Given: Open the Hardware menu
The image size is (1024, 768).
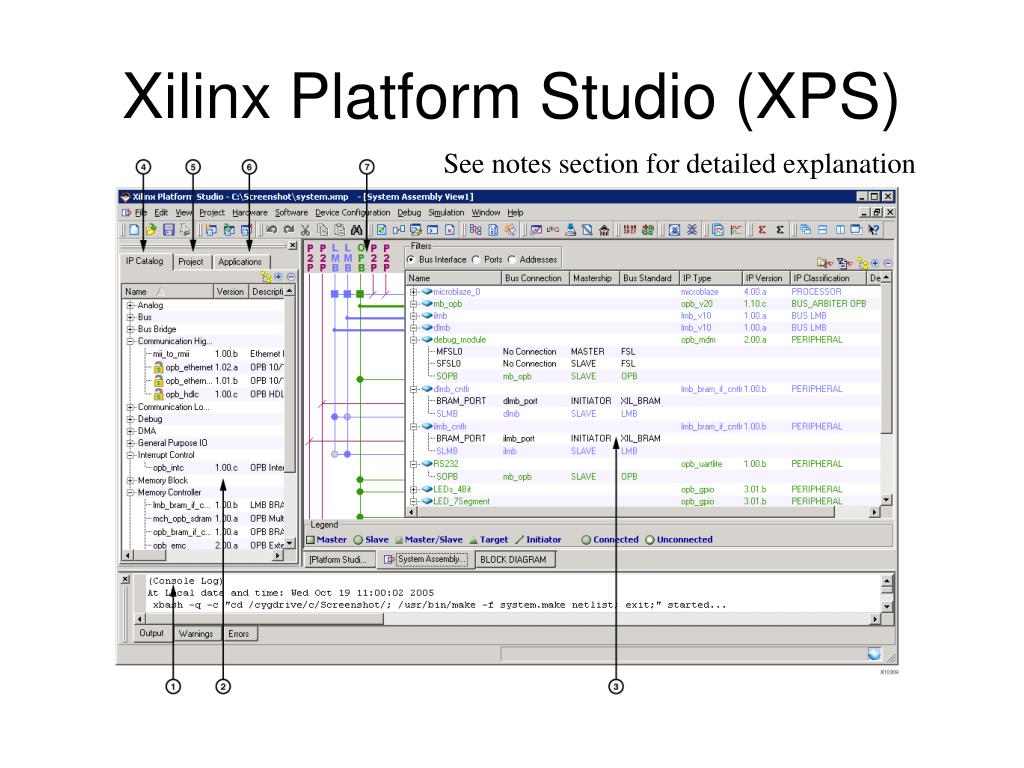Looking at the screenshot, I should [x=249, y=213].
